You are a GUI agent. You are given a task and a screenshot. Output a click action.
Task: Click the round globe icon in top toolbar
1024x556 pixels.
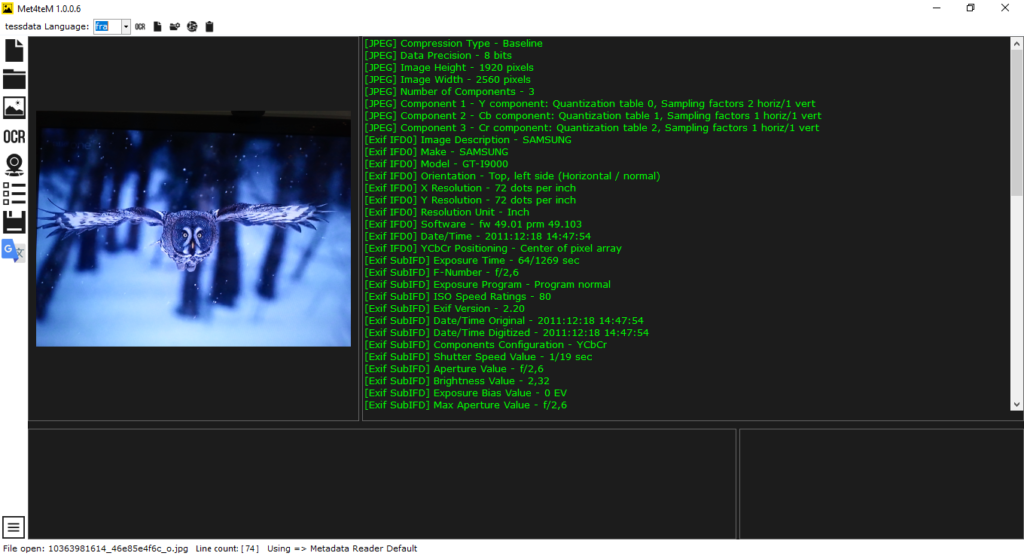[191, 26]
